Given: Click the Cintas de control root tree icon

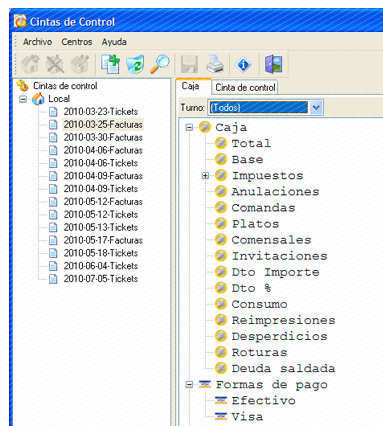Looking at the screenshot, I should click(23, 86).
